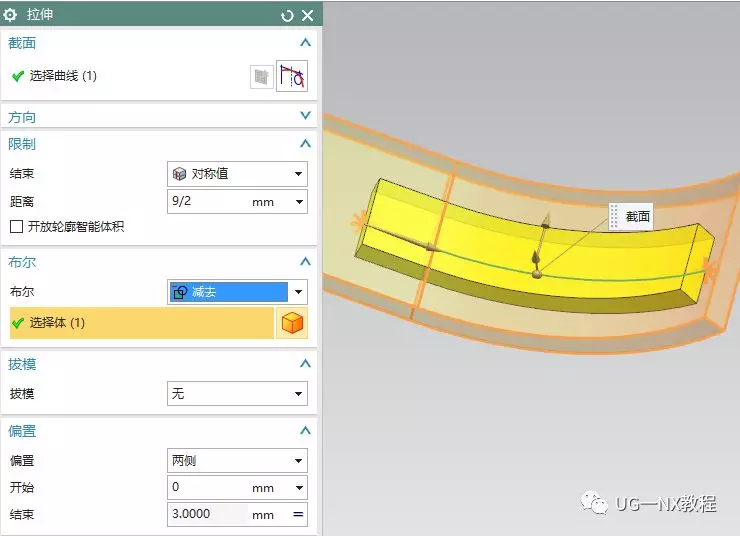
Task: Open the 减去 boolean dropdown
Action: 237,292
